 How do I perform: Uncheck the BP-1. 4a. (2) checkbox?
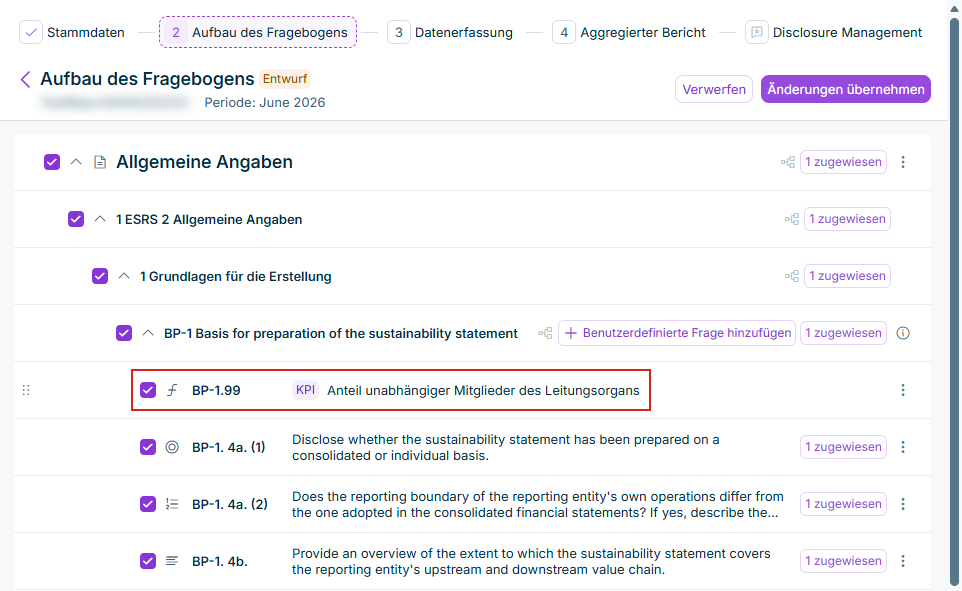click(148, 504)
